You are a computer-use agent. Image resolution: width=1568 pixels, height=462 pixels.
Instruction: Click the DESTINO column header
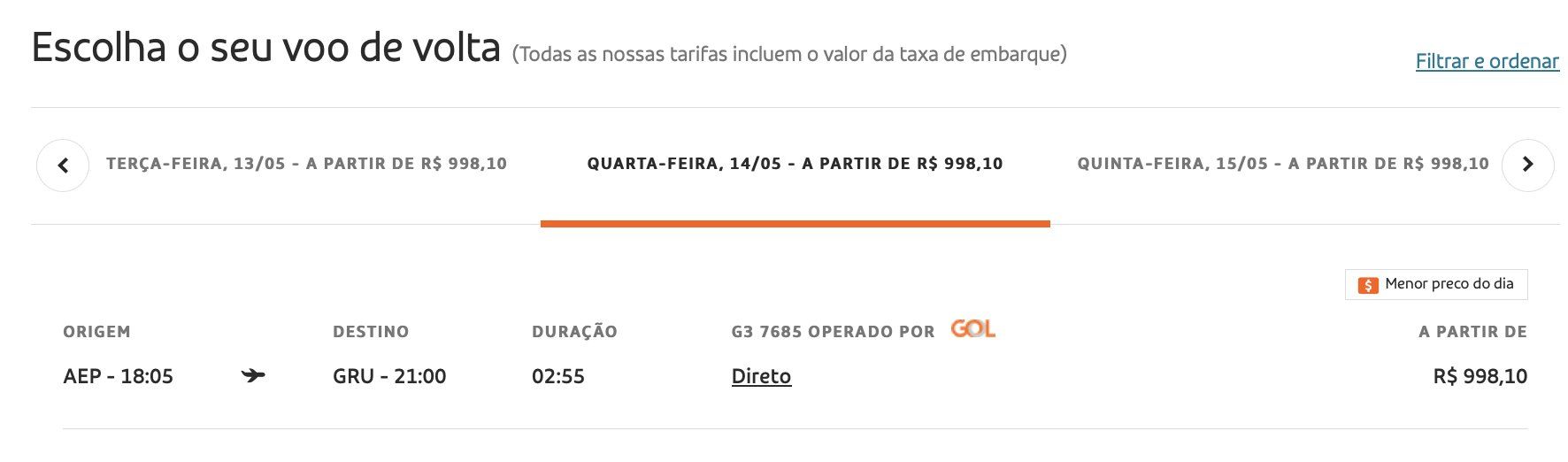pos(371,332)
